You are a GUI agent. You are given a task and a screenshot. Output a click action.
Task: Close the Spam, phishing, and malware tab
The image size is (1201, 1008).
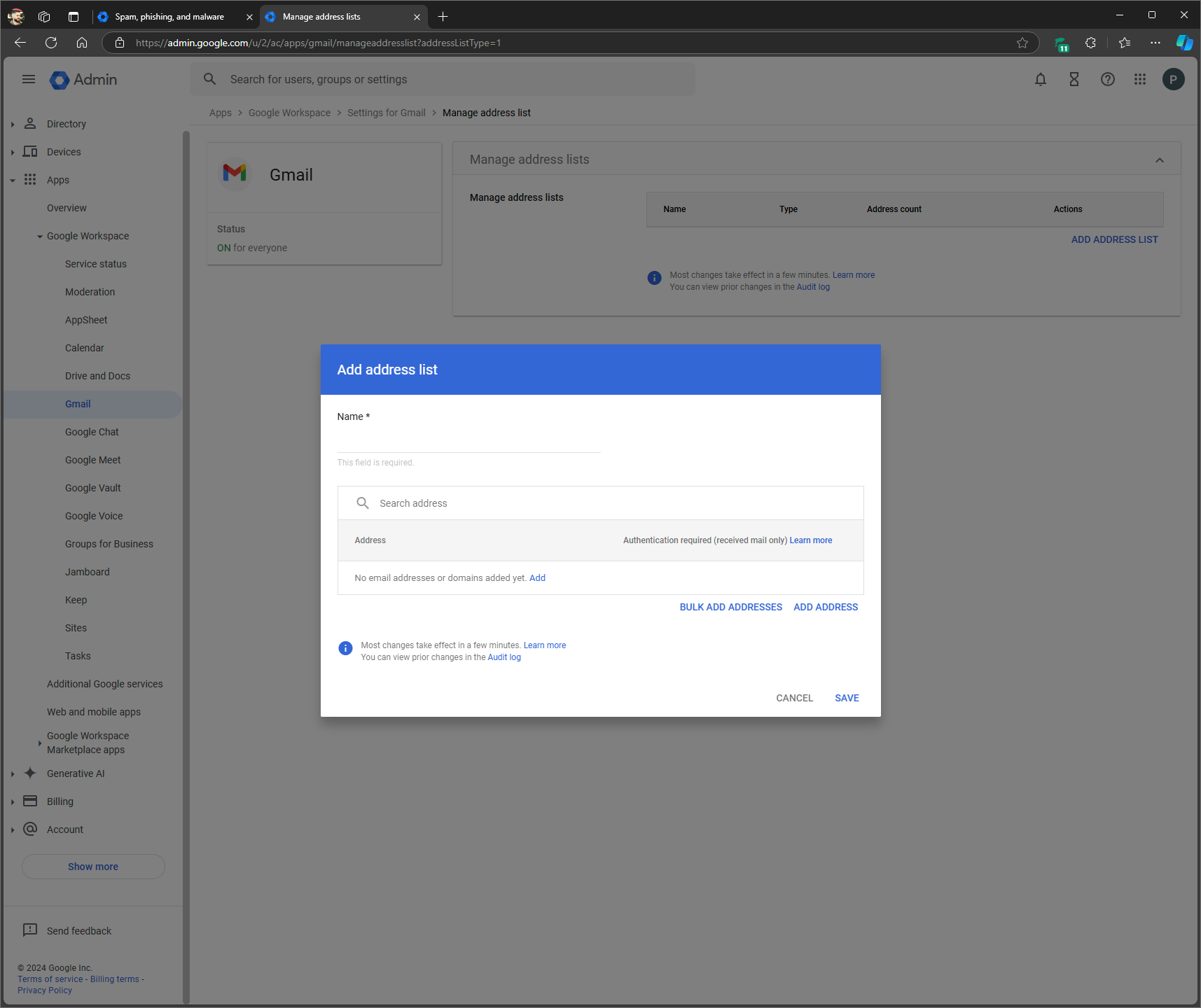(249, 17)
